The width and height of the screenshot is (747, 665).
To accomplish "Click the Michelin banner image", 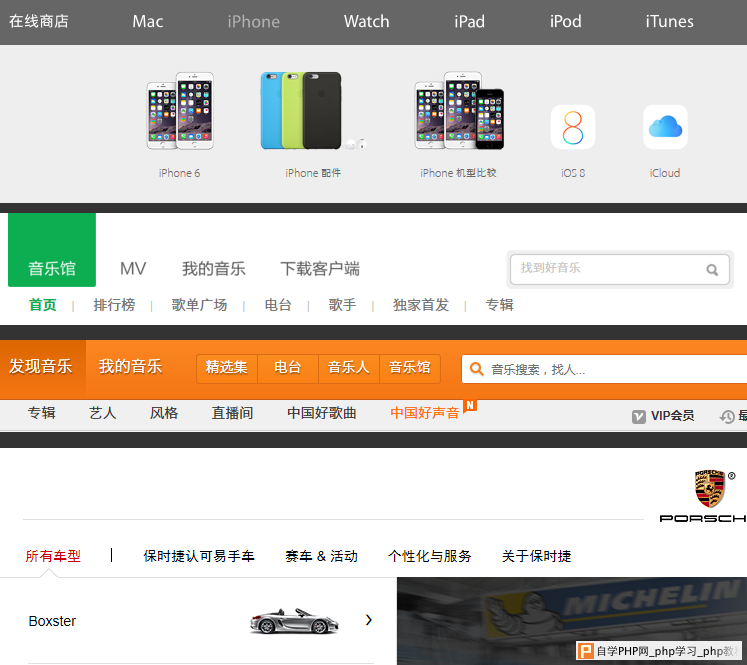I will [x=572, y=621].
